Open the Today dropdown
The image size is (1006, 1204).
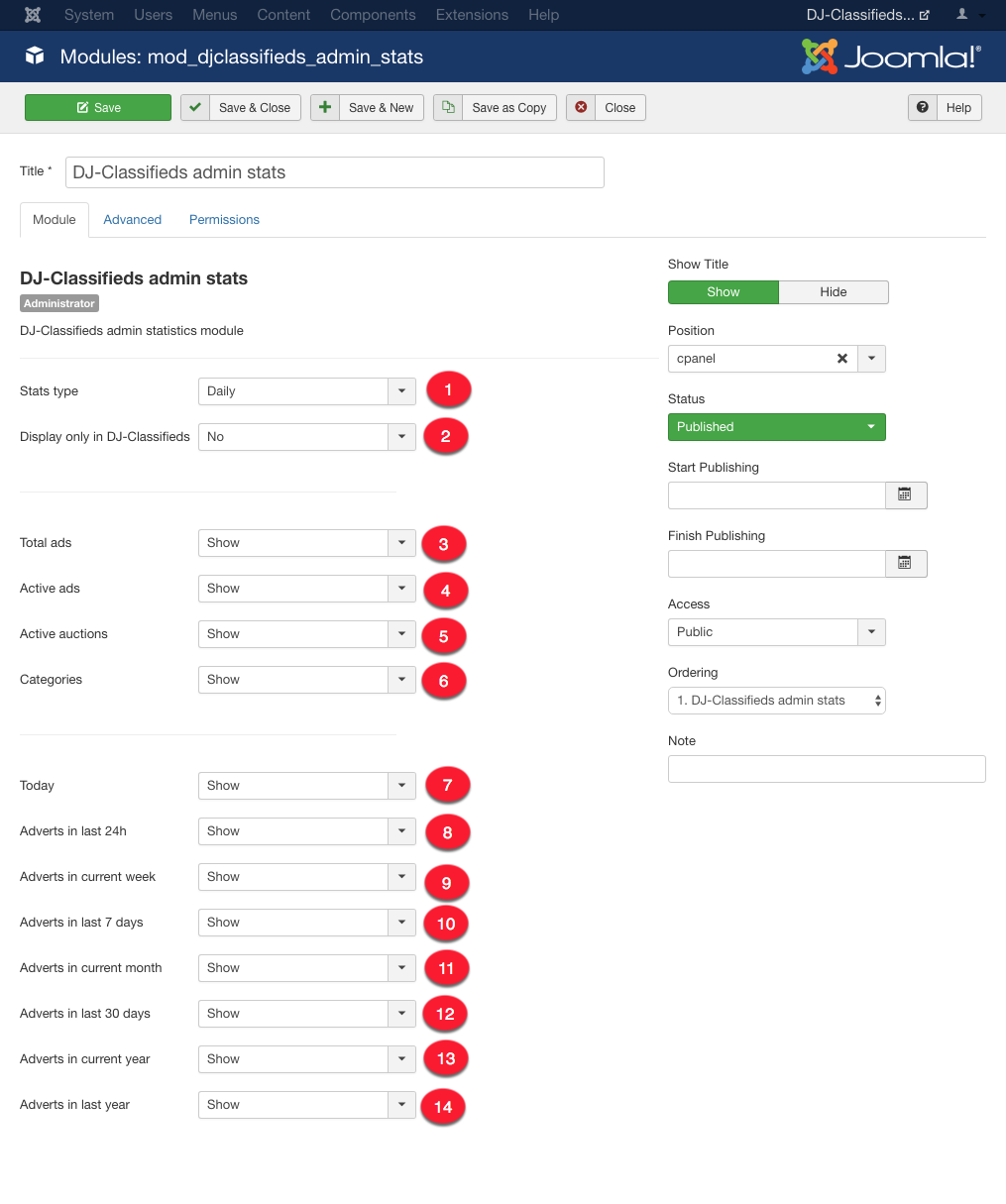coord(306,785)
